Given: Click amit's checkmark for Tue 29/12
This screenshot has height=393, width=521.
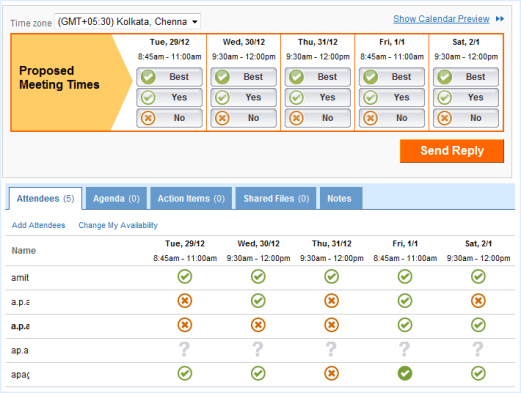Looking at the screenshot, I should point(185,277).
